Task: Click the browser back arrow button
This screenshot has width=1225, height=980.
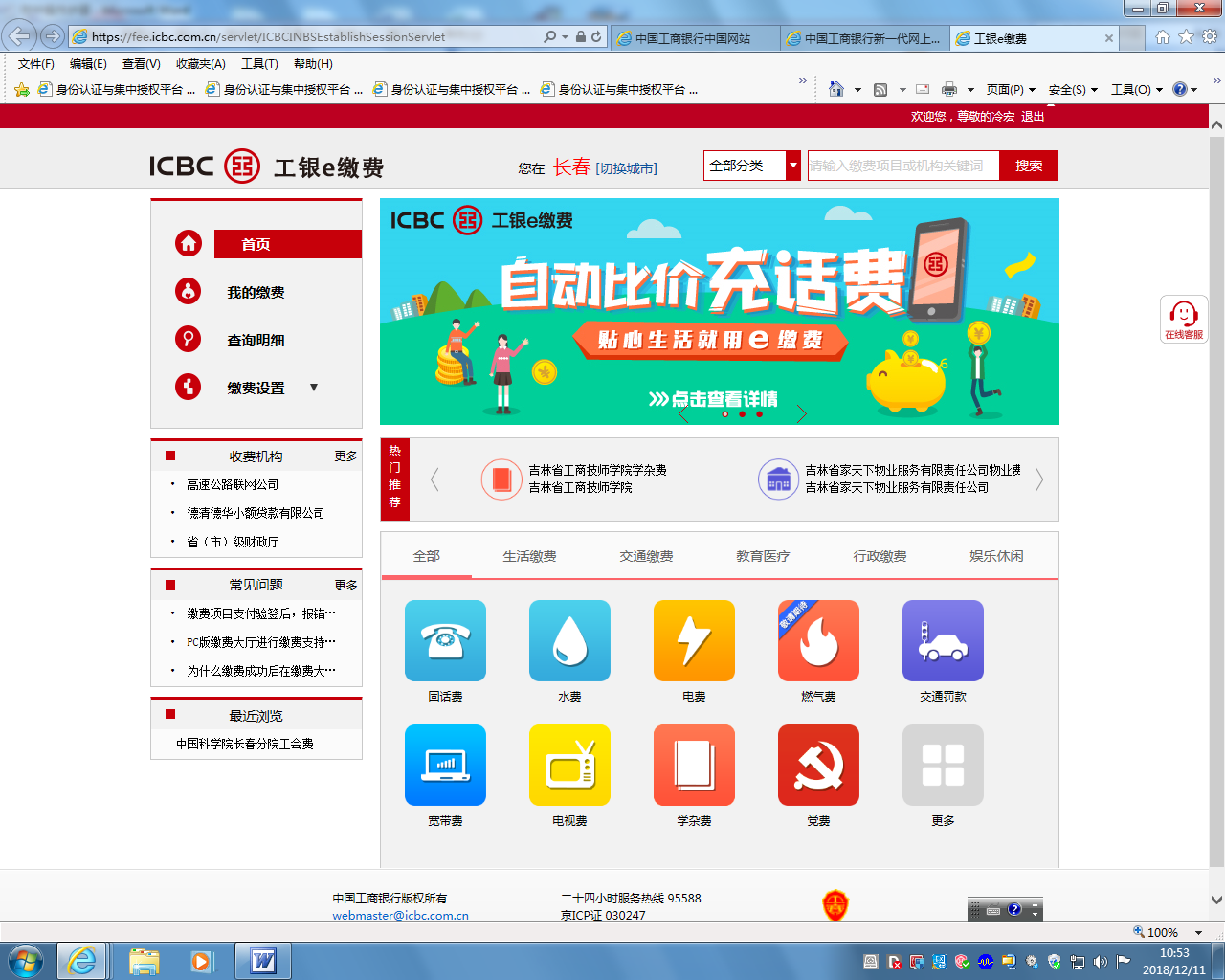Action: (19, 36)
